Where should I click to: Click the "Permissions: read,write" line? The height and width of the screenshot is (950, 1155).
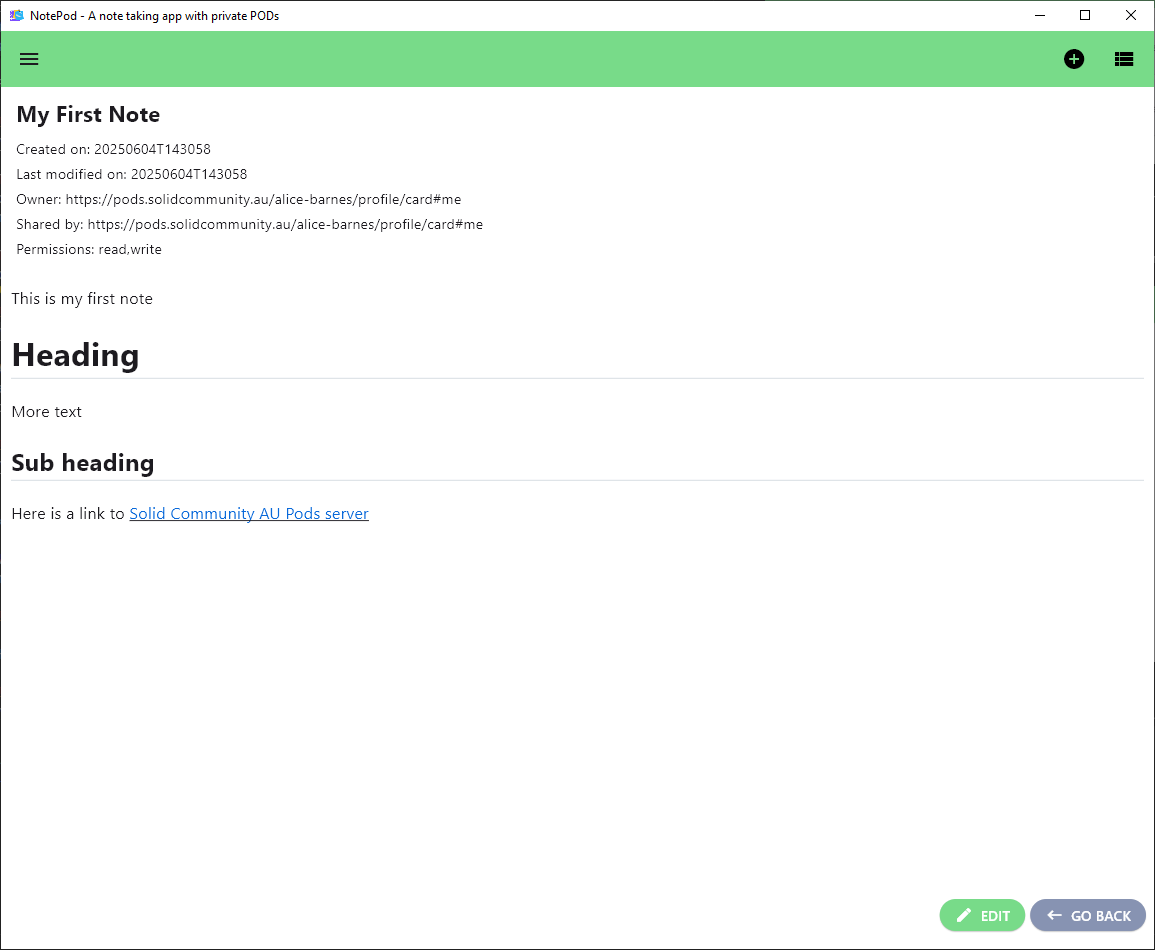tap(89, 250)
